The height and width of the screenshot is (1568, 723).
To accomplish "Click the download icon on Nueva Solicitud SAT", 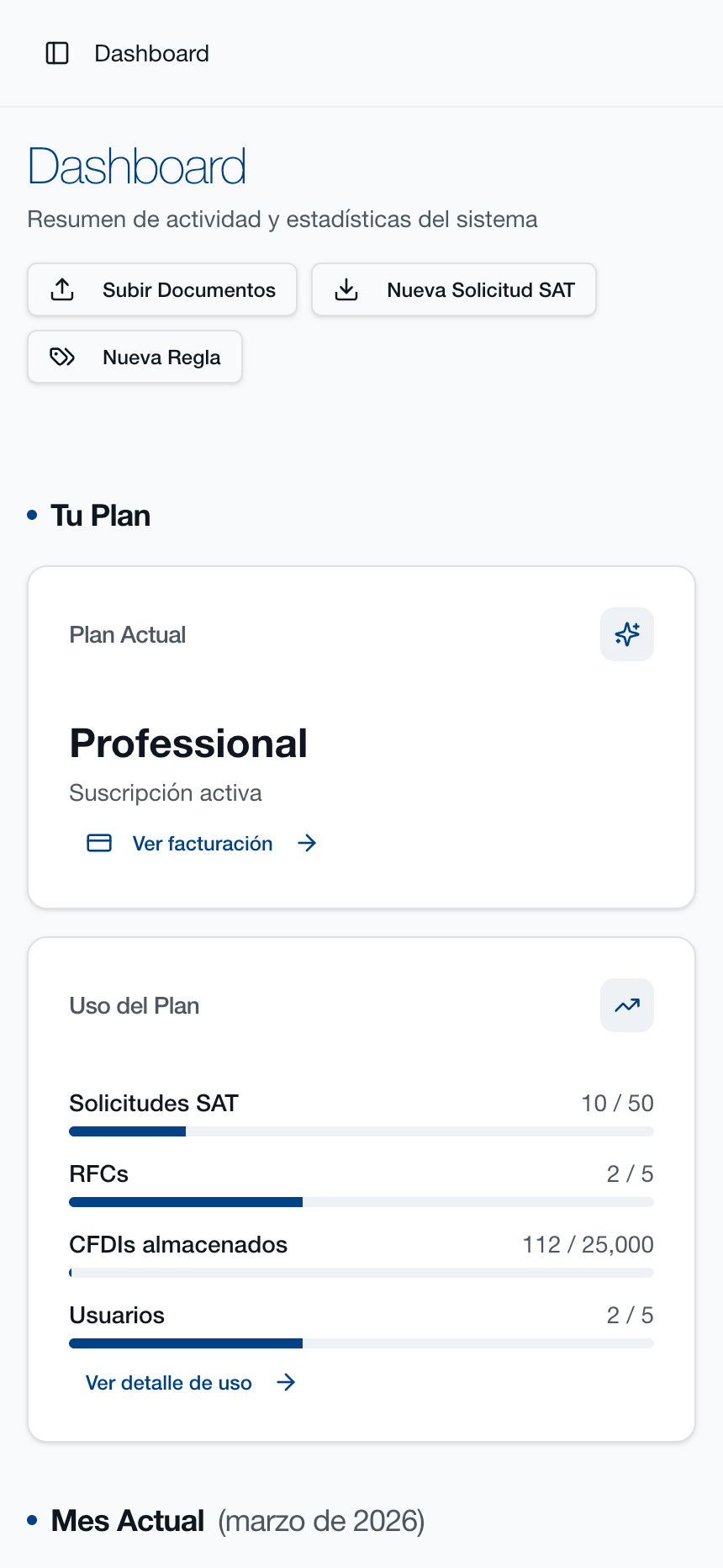I will click(x=346, y=290).
